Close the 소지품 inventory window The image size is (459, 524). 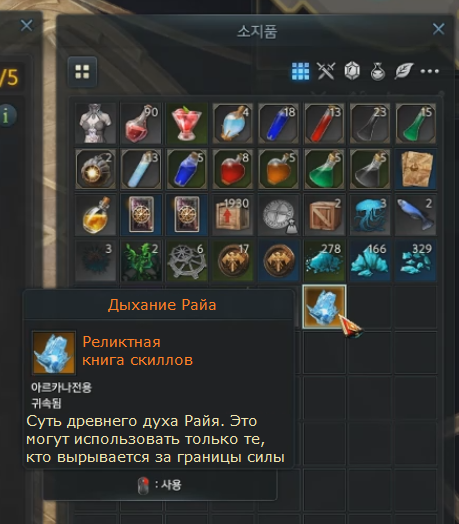click(x=439, y=29)
